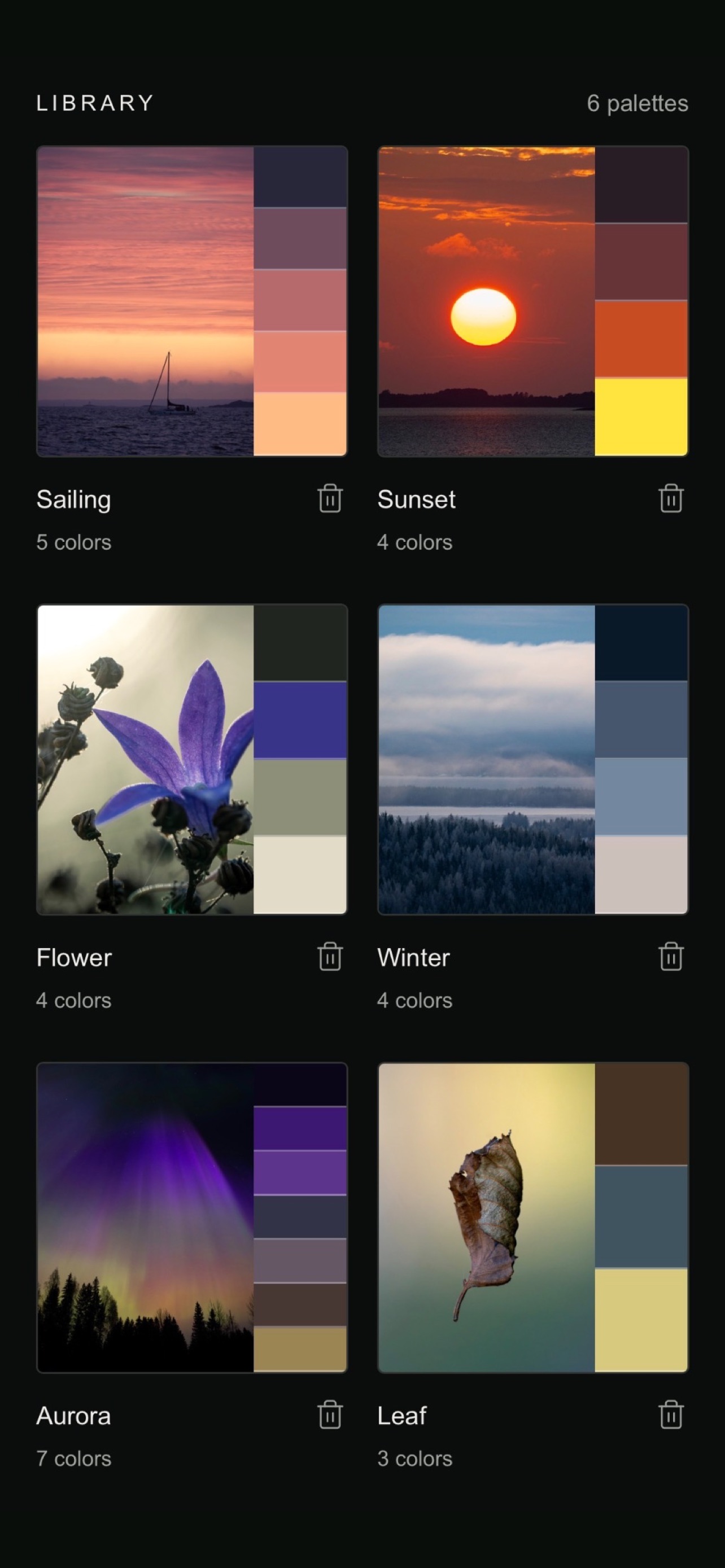Select the Winter forest and clouds photo

click(486, 759)
